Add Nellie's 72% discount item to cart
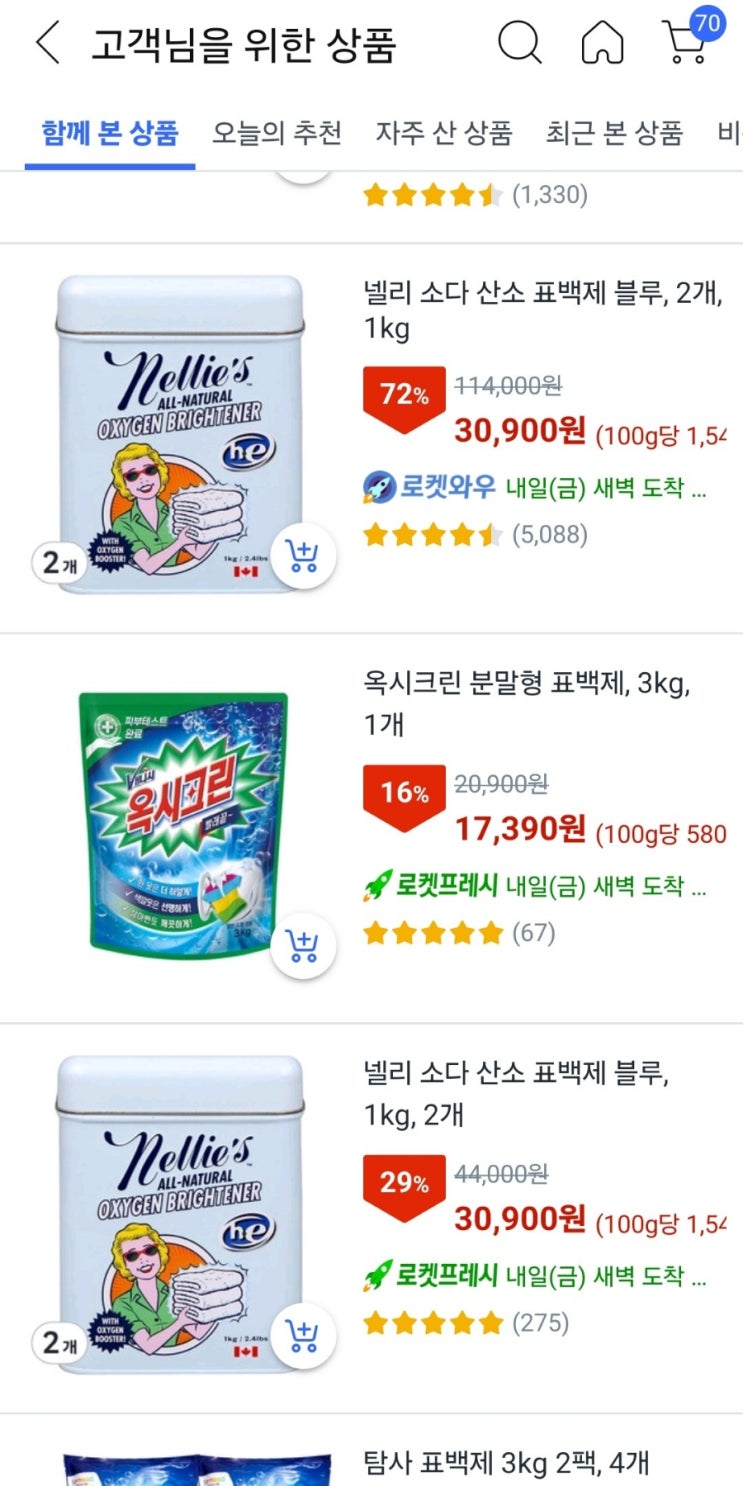The image size is (743, 1486). click(x=302, y=556)
